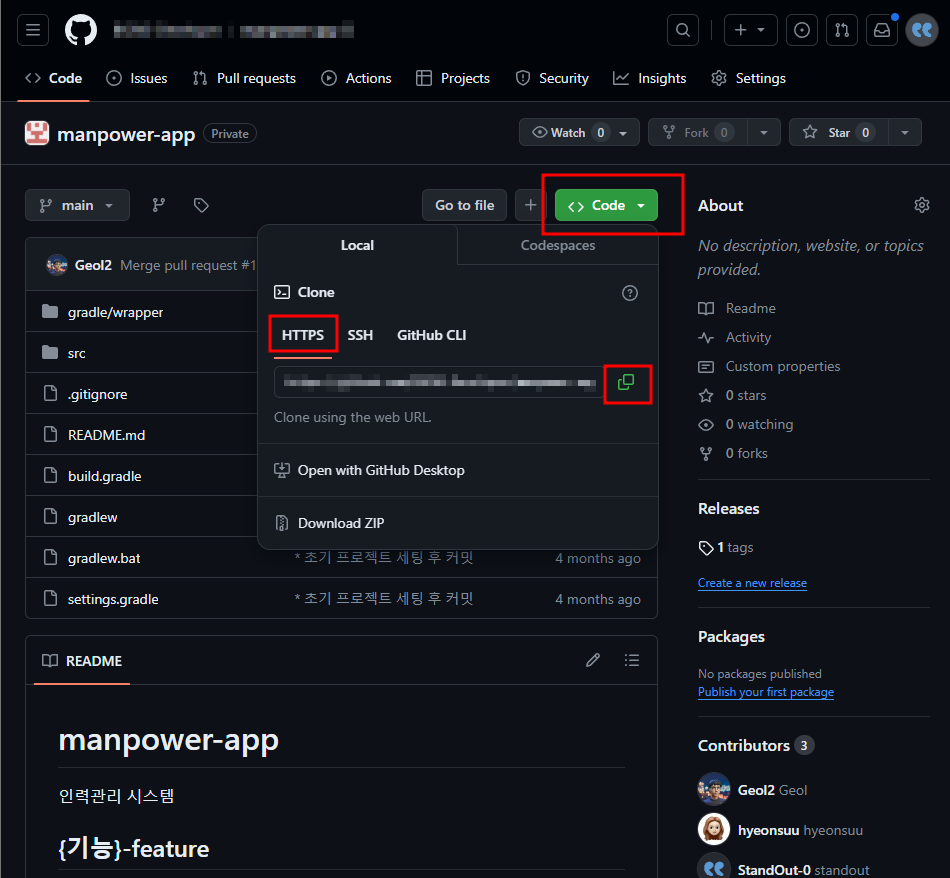The image size is (950, 878).
Task: Switch to the Codespaces tab
Action: pos(558,245)
